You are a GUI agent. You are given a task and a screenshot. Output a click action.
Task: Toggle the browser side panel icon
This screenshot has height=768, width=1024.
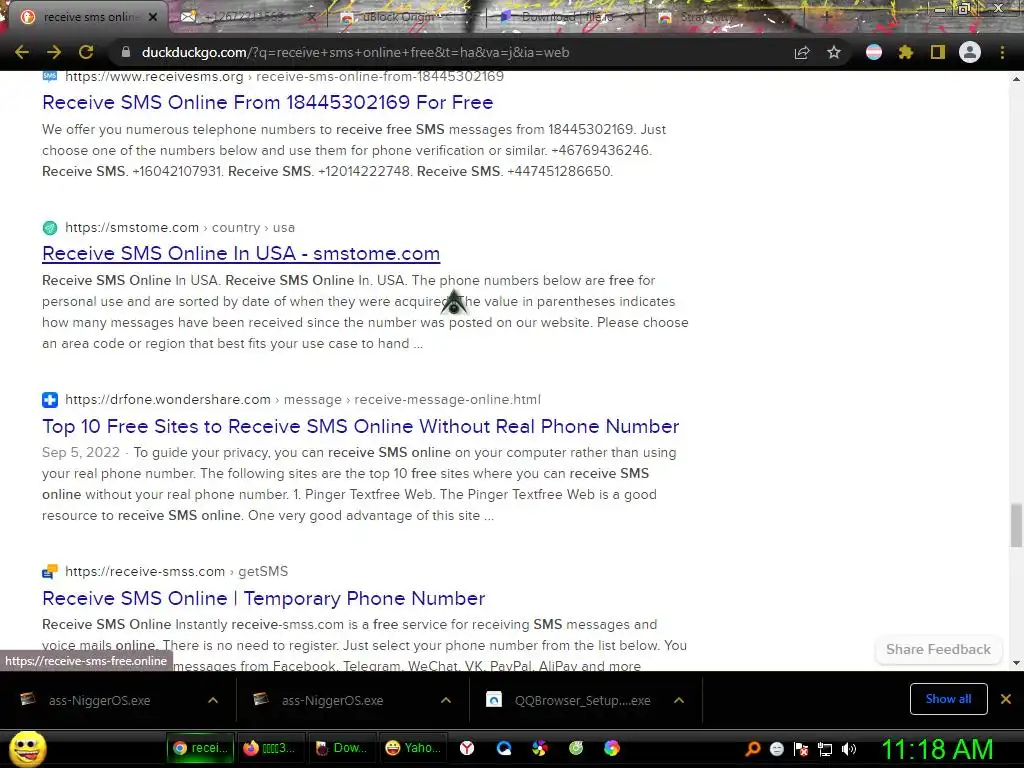click(938, 52)
